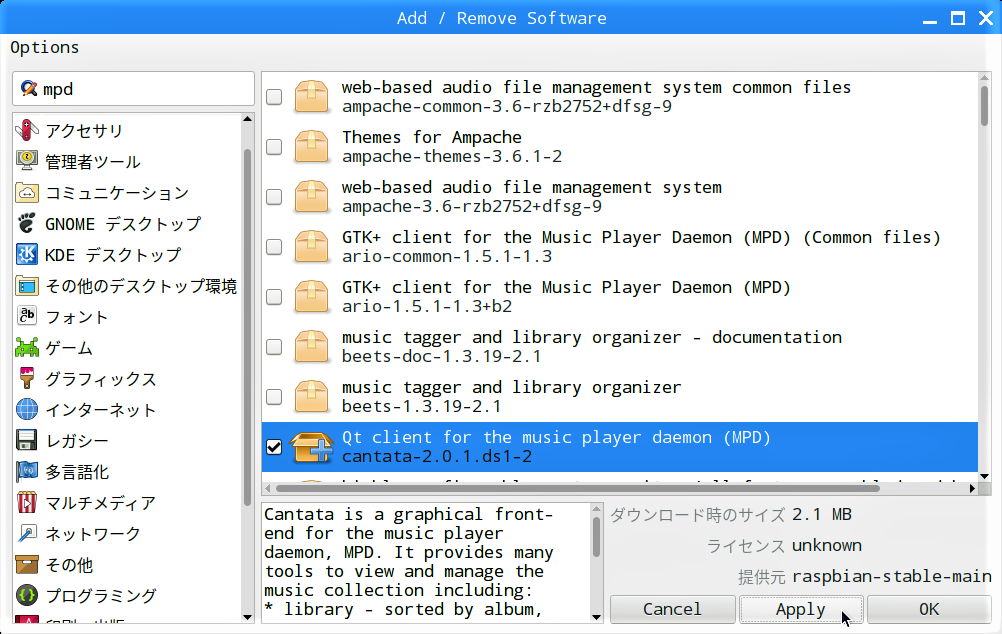Viewport: 1002px width, 634px height.
Task: Click package icon for ario-1.5.1-1.3+b2
Action: [x=311, y=297]
